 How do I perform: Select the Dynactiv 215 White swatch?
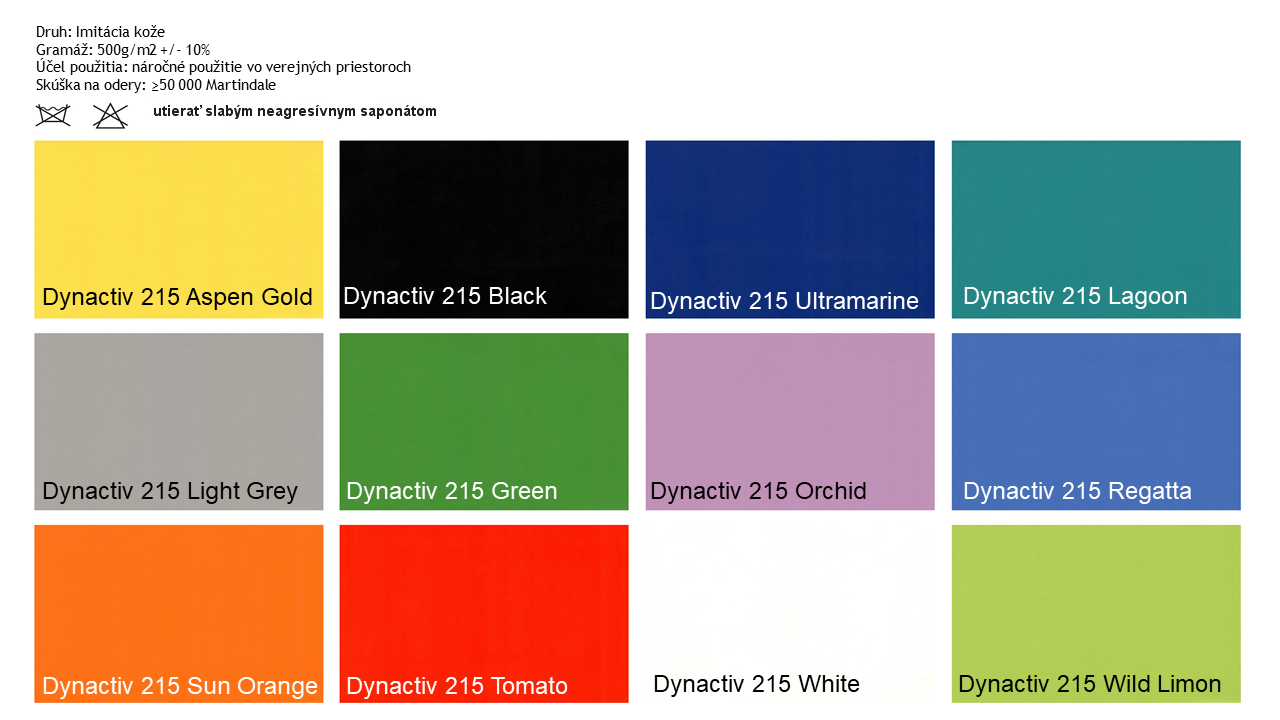pos(790,613)
